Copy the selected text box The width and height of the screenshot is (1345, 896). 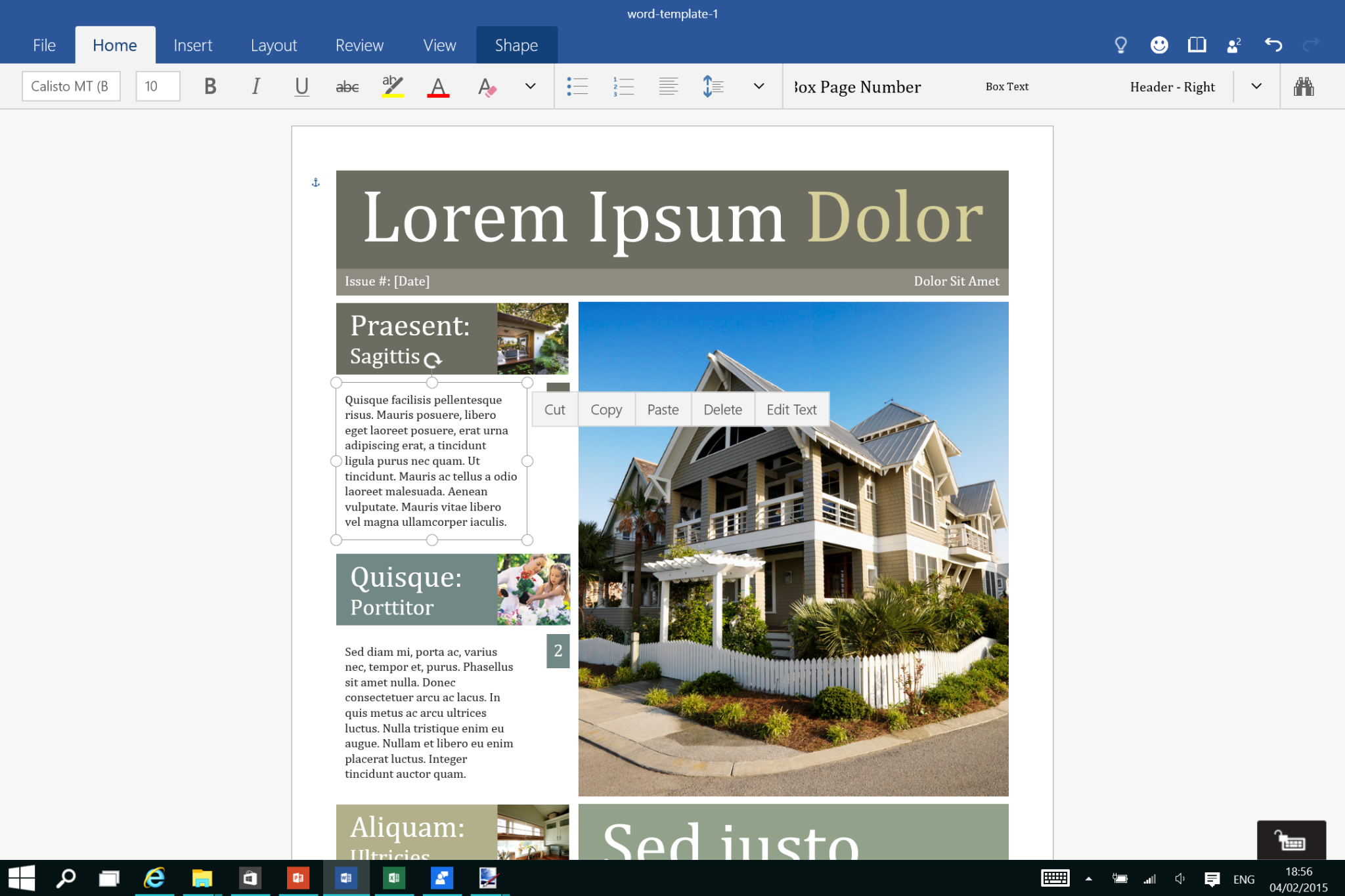(606, 409)
